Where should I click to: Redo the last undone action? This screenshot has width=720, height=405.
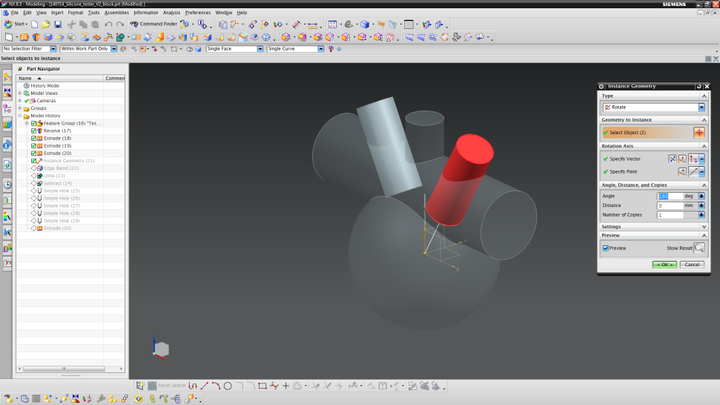pos(120,24)
